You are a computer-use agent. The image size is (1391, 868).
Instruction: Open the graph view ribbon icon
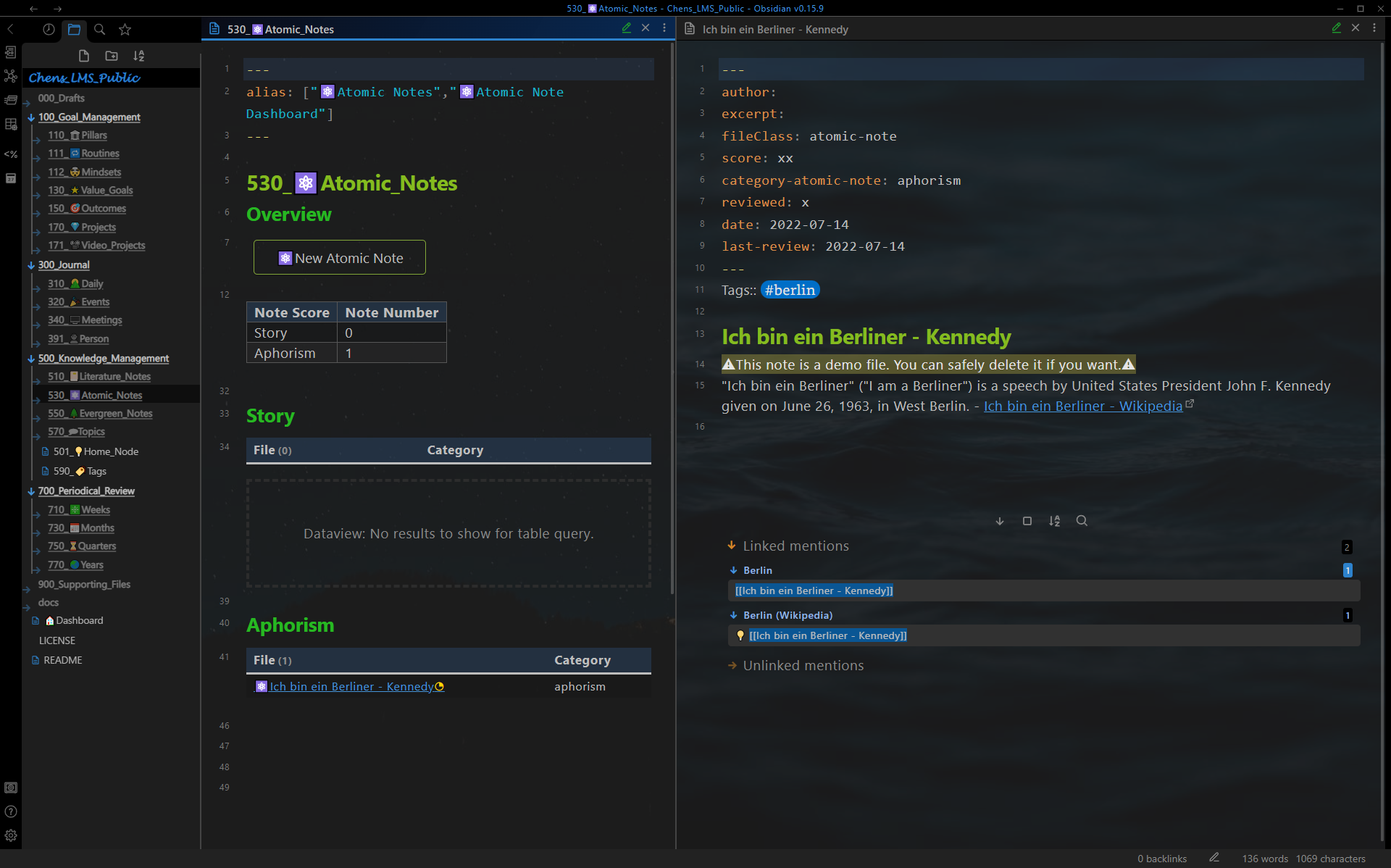coord(11,75)
